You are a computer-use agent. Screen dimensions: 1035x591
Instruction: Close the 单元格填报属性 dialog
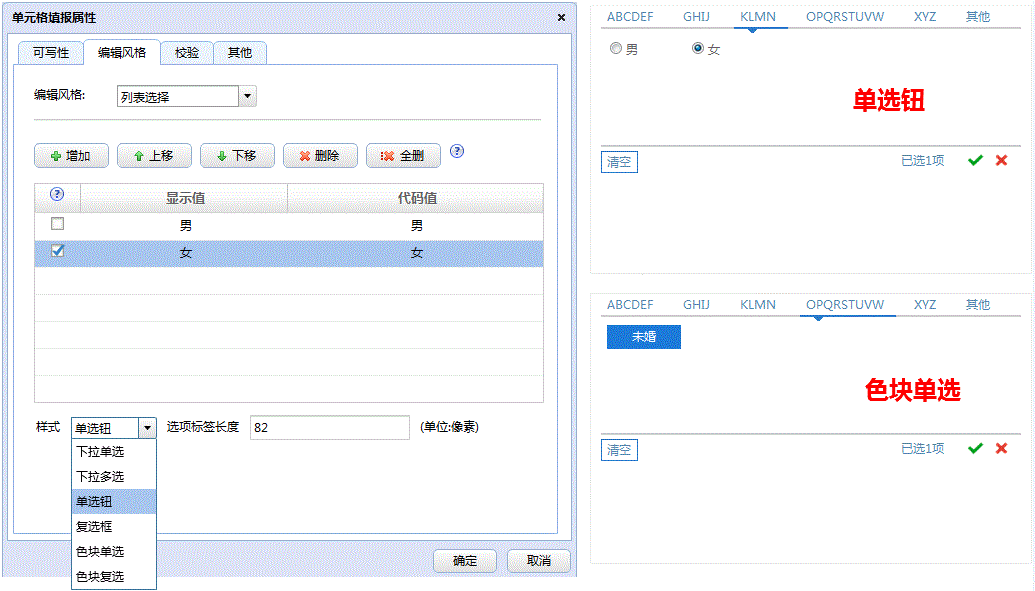click(x=561, y=18)
